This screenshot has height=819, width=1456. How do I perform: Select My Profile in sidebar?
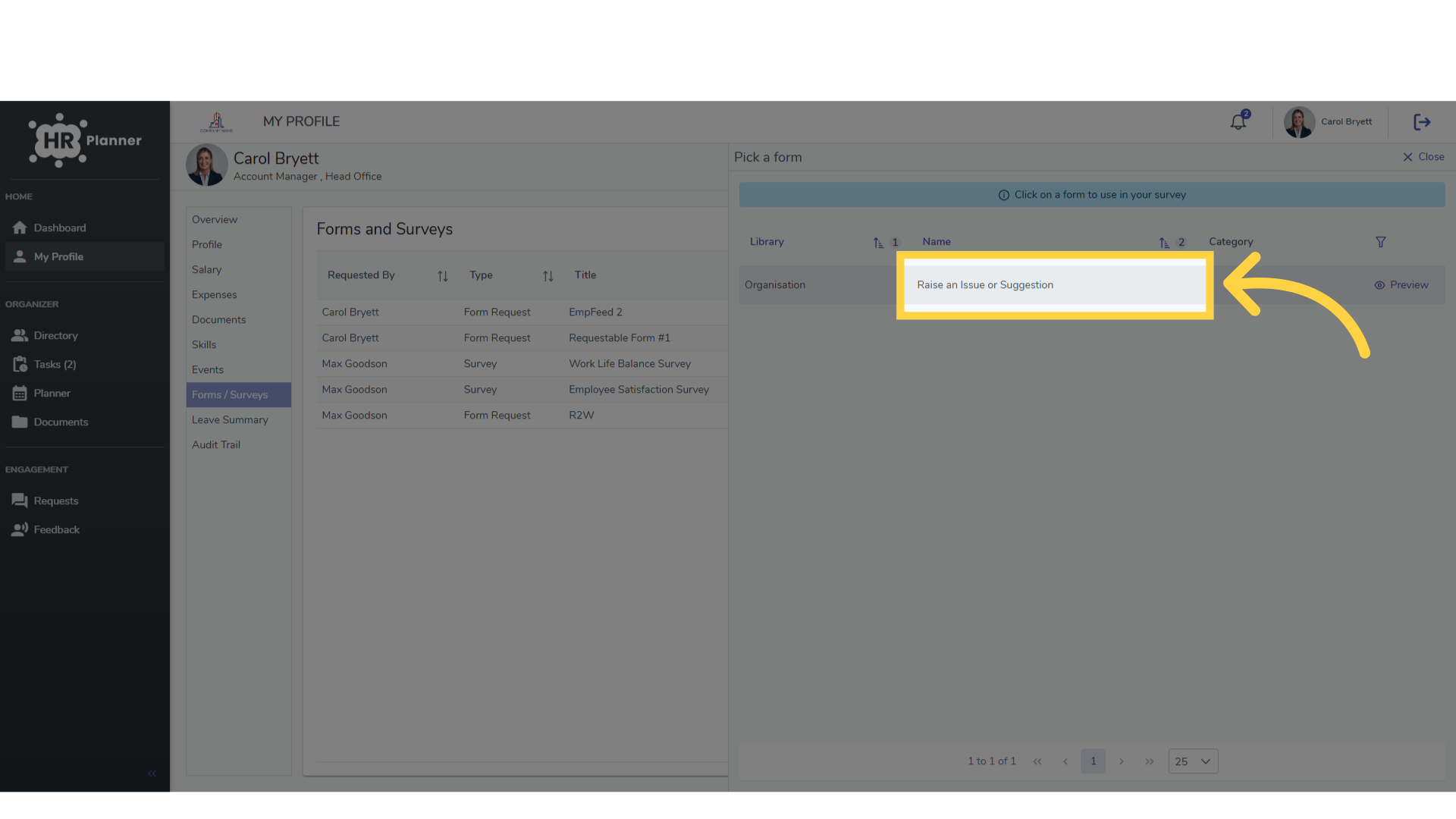click(85, 256)
